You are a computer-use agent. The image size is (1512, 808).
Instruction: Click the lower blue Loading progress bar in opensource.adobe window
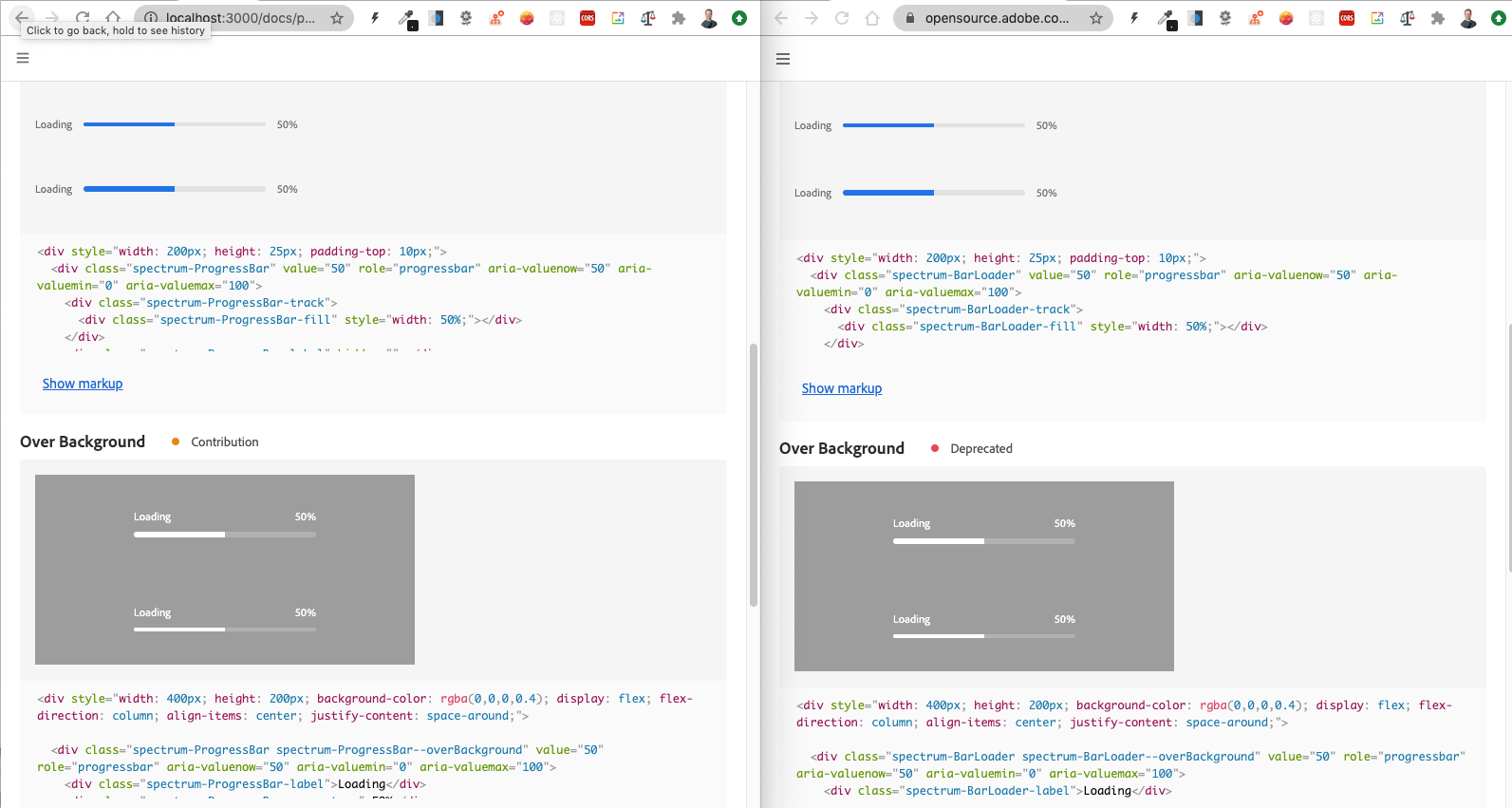[x=934, y=193]
